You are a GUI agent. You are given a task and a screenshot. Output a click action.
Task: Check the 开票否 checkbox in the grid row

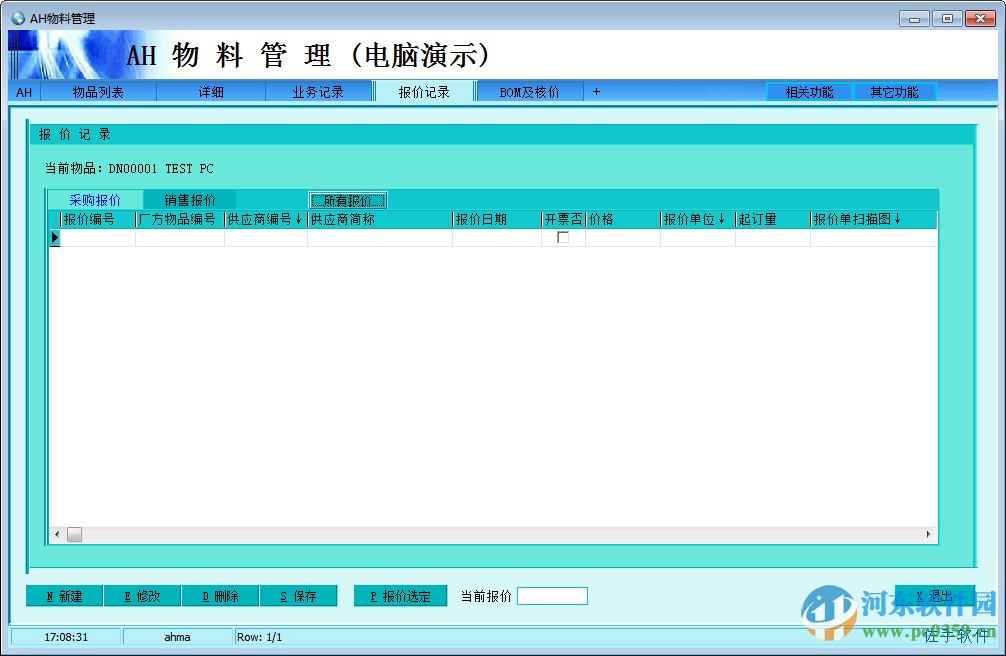coord(562,236)
